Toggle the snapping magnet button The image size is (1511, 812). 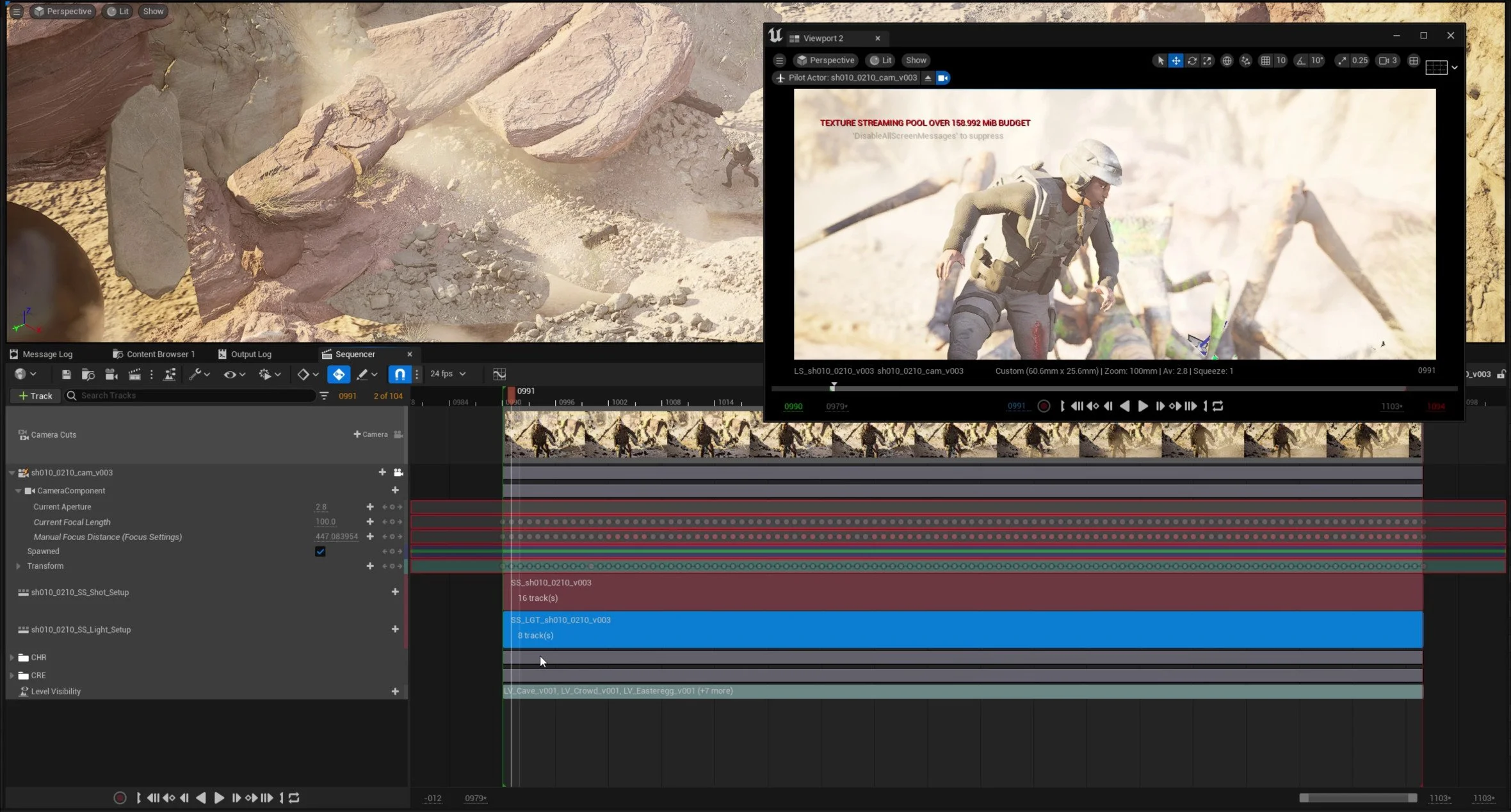400,374
